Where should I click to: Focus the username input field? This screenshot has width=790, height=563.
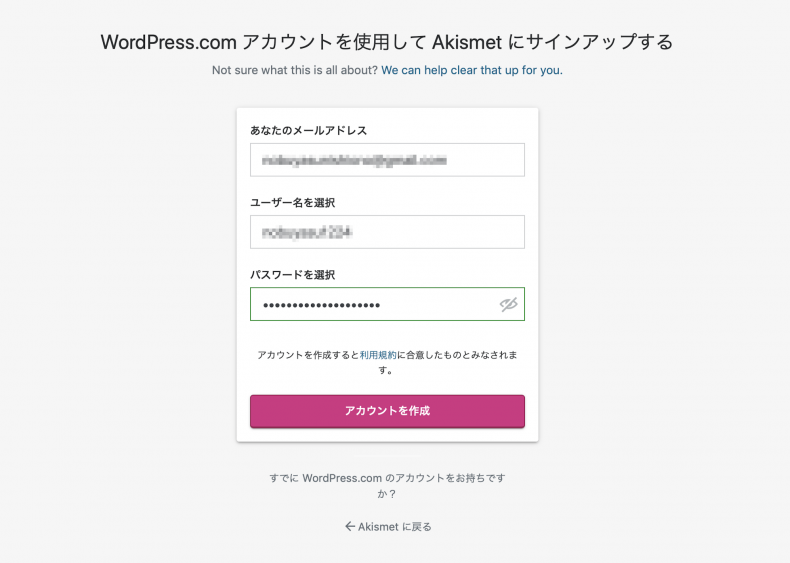point(387,232)
